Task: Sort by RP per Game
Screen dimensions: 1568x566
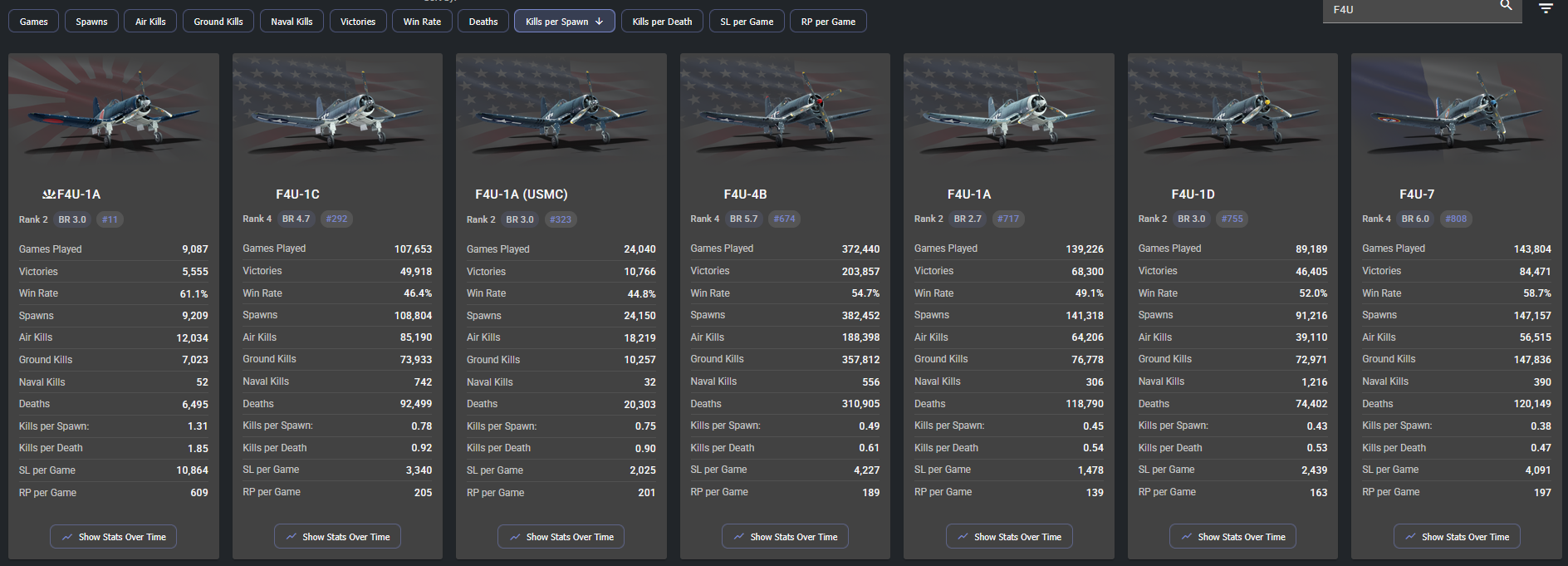Action: point(828,22)
